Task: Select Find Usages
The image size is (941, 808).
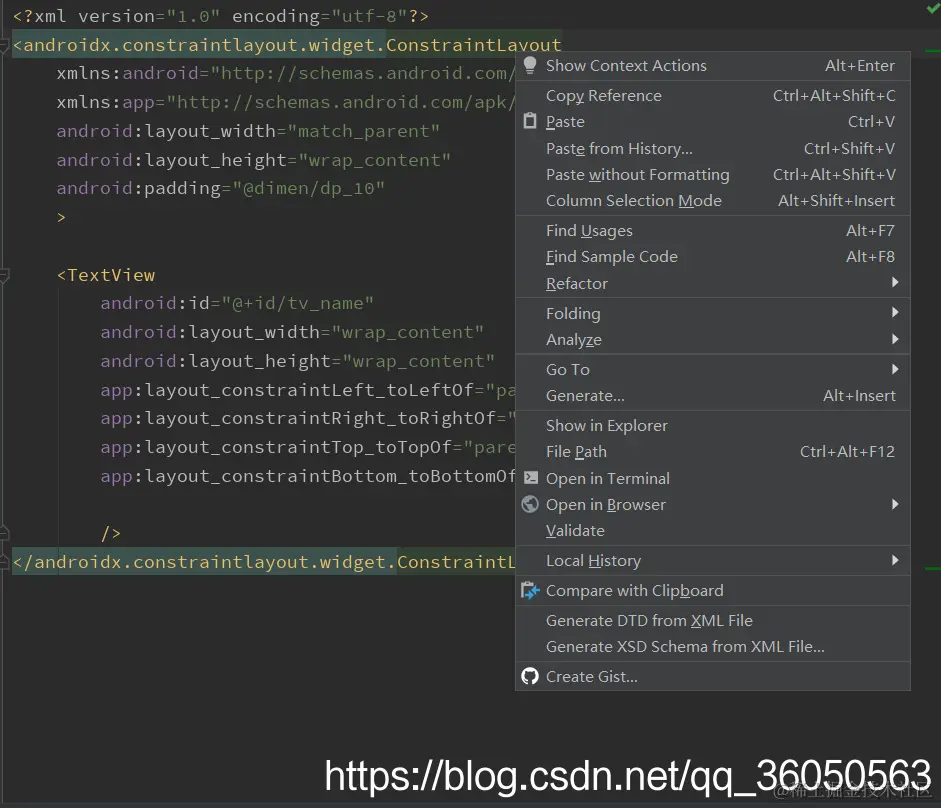Action: pos(712,231)
